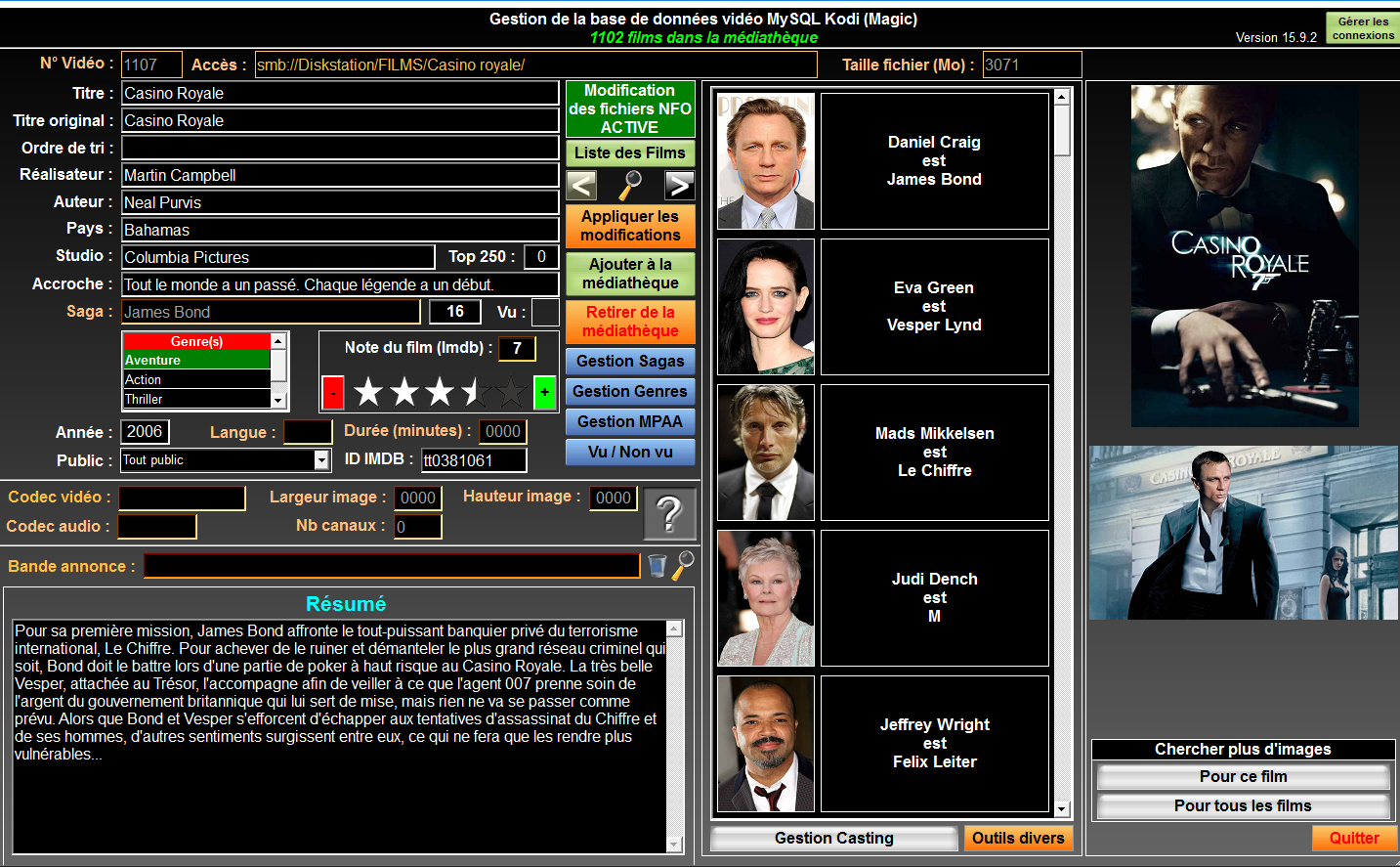Open Judi Dench actor photo
The image size is (1400, 867).
click(766, 598)
